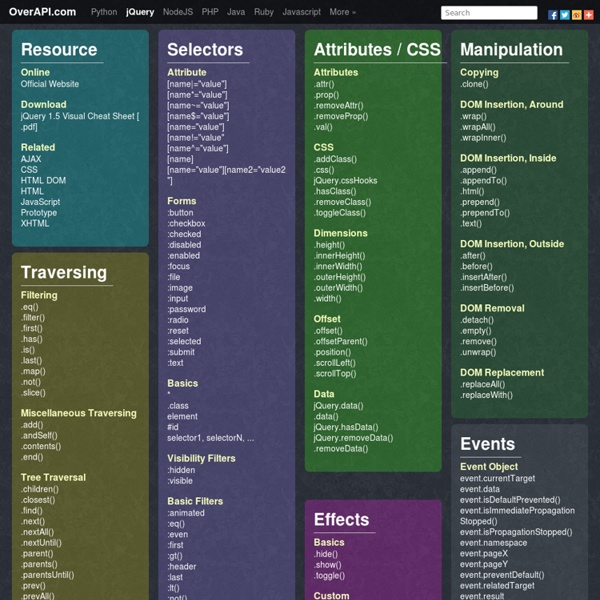Download jQuery 1.5 Visual Cheat Sheet pdf
Viewport: 600px width, 600px height.
tap(80, 121)
